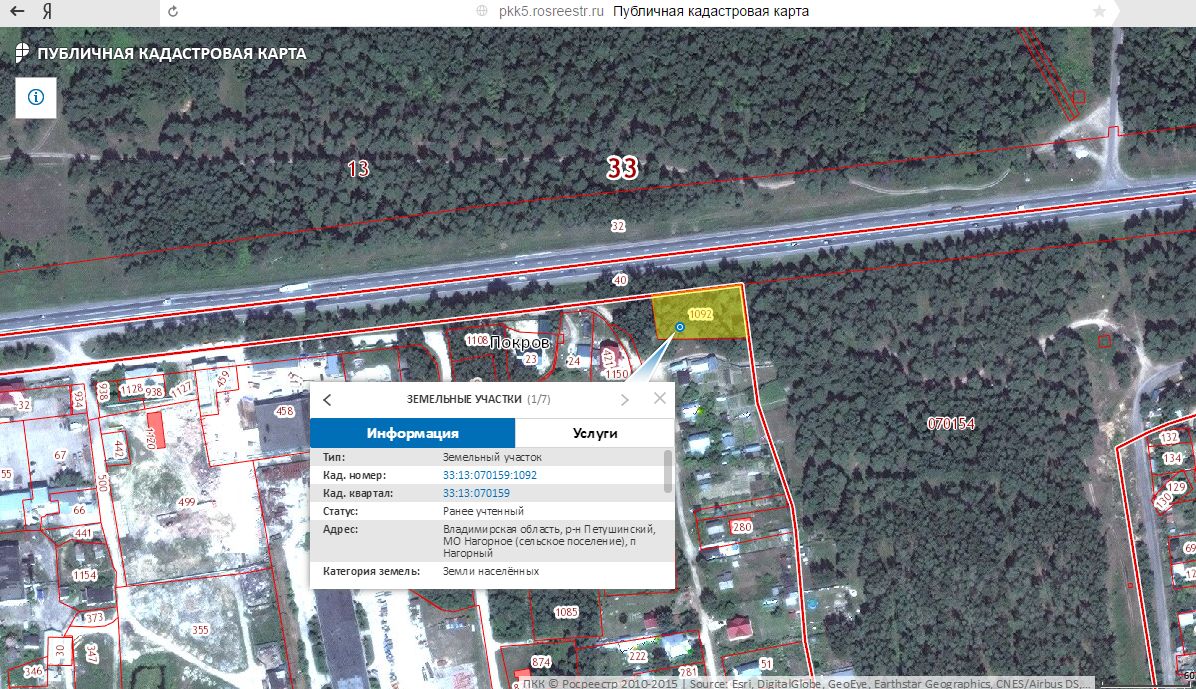Go to next land parcel result

point(625,400)
